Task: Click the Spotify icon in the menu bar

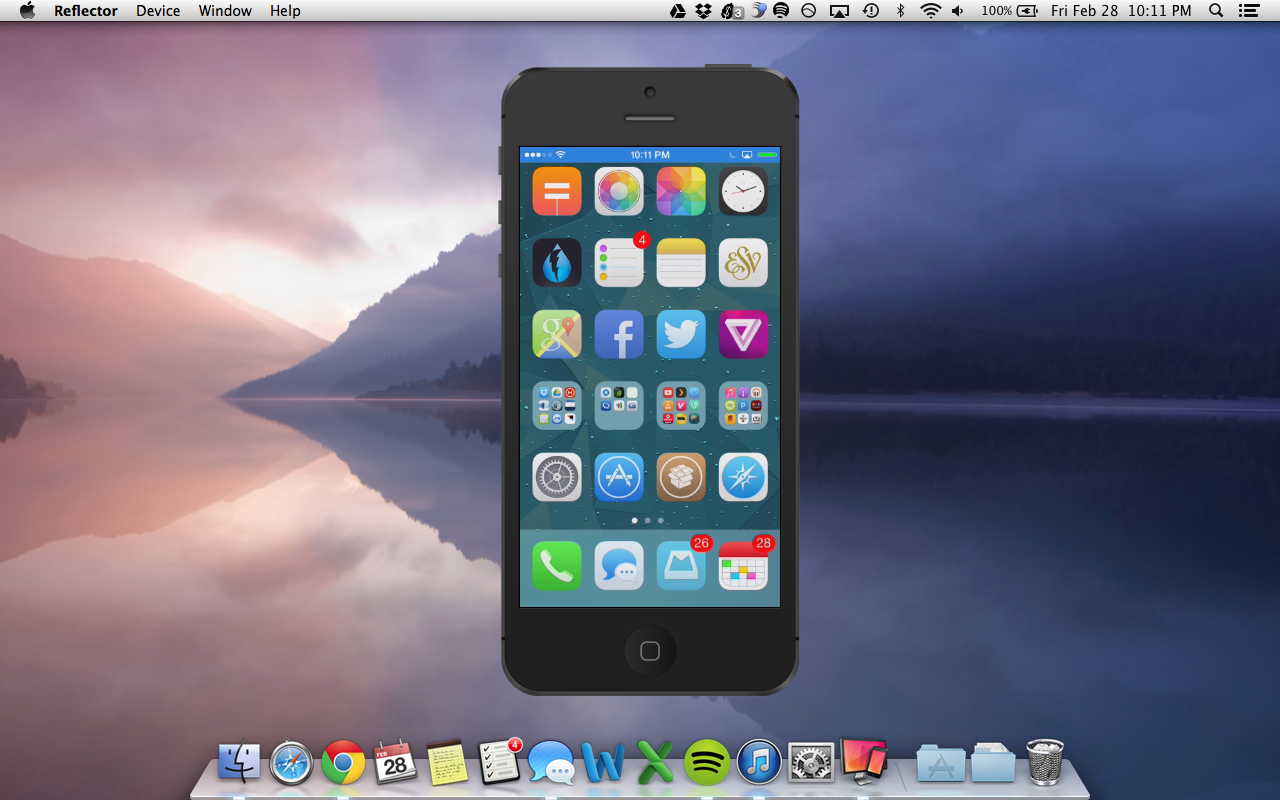Action: 782,11
